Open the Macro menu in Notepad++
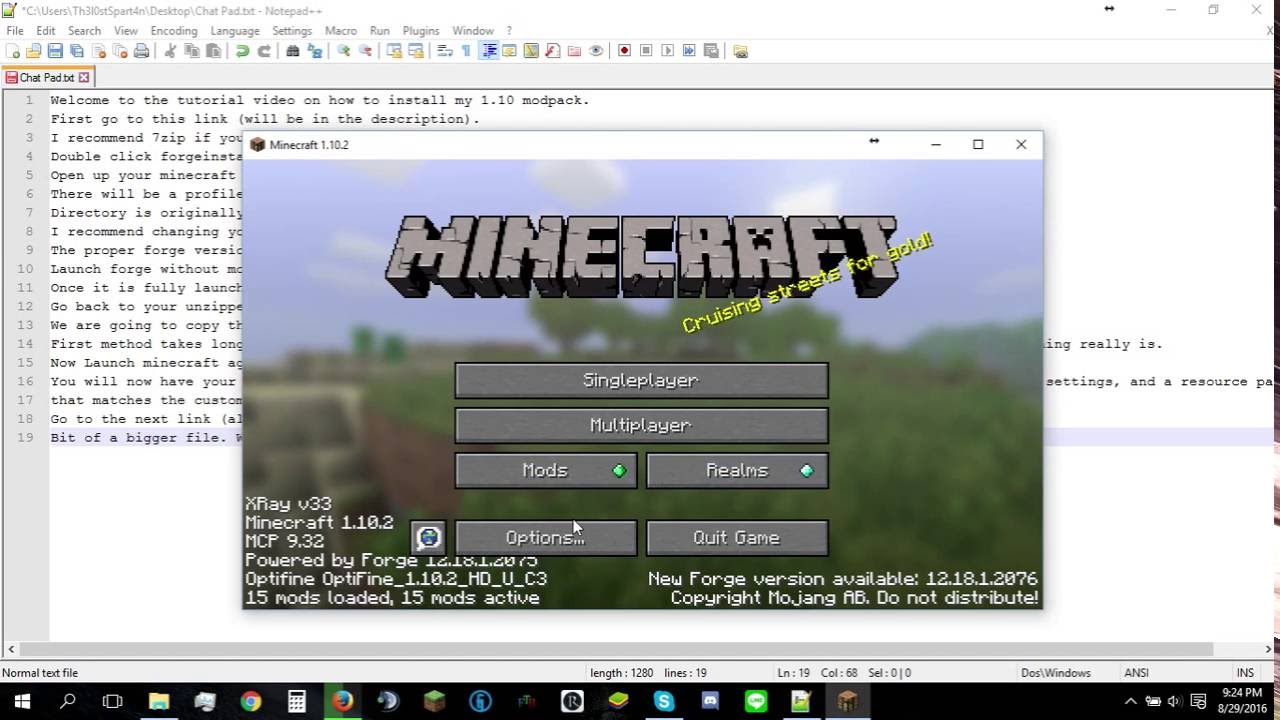This screenshot has height=720, width=1280. click(x=341, y=31)
